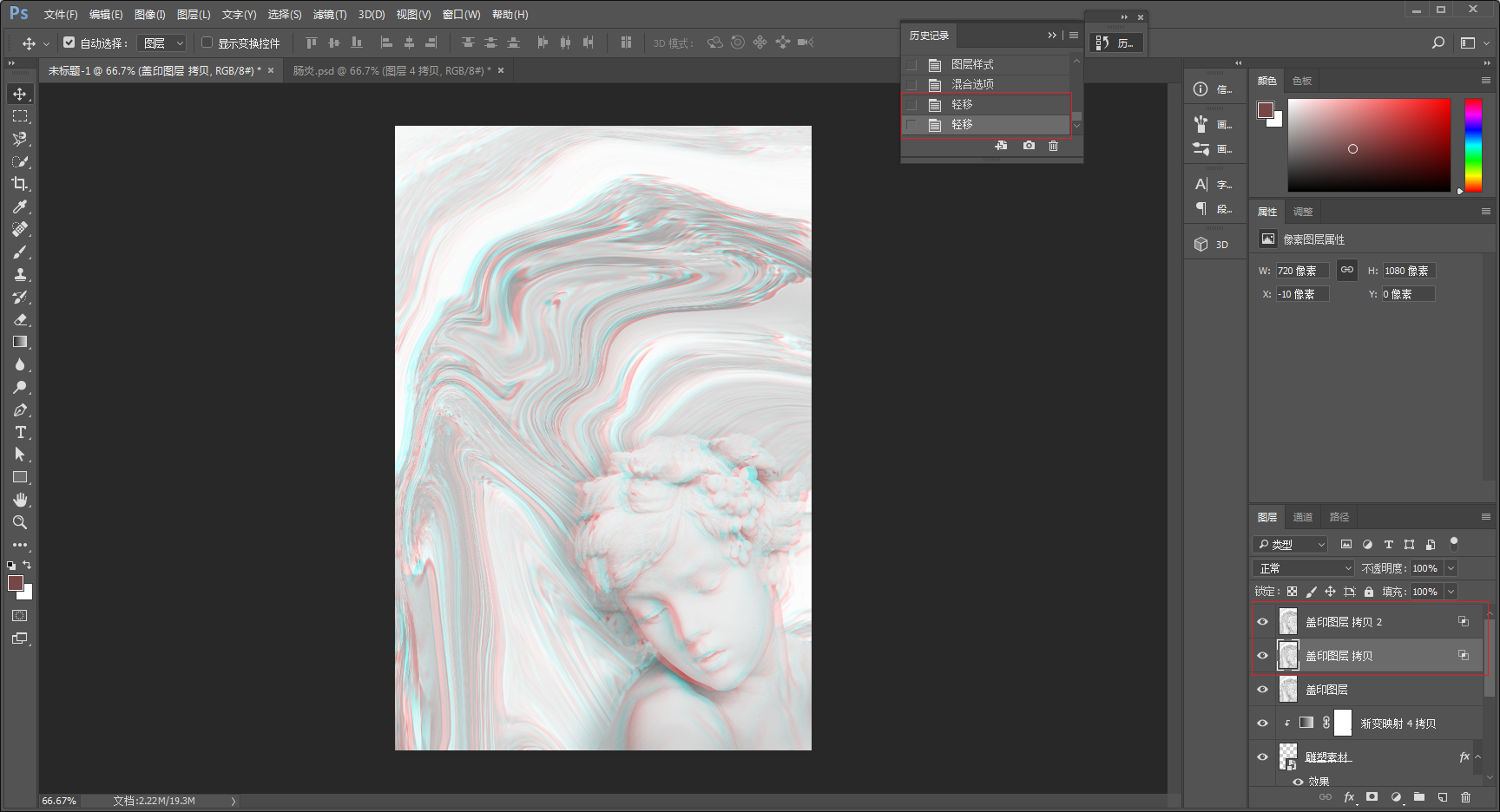Image resolution: width=1500 pixels, height=812 pixels.
Task: Enable the 自动选择 checkbox
Action: click(69, 42)
